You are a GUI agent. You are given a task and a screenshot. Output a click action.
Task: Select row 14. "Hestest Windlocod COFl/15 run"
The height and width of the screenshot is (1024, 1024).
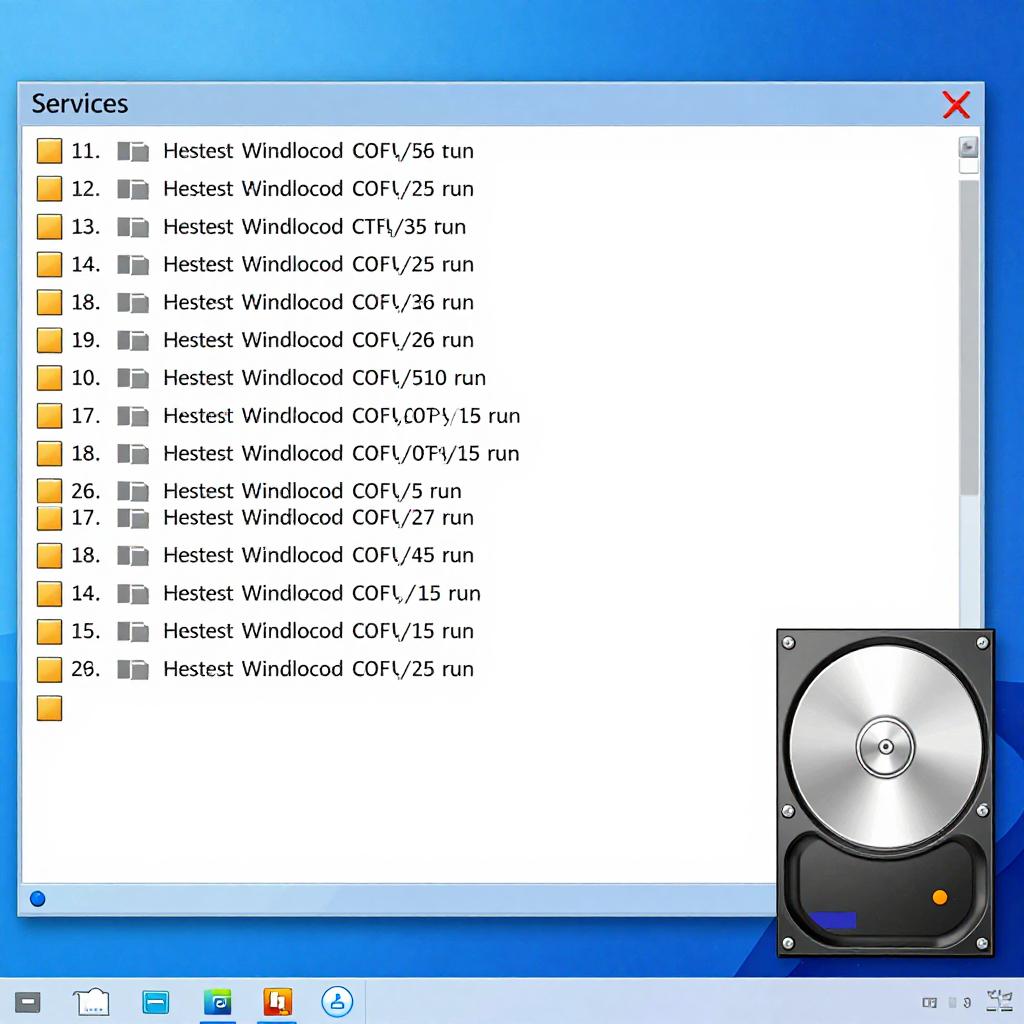322,594
